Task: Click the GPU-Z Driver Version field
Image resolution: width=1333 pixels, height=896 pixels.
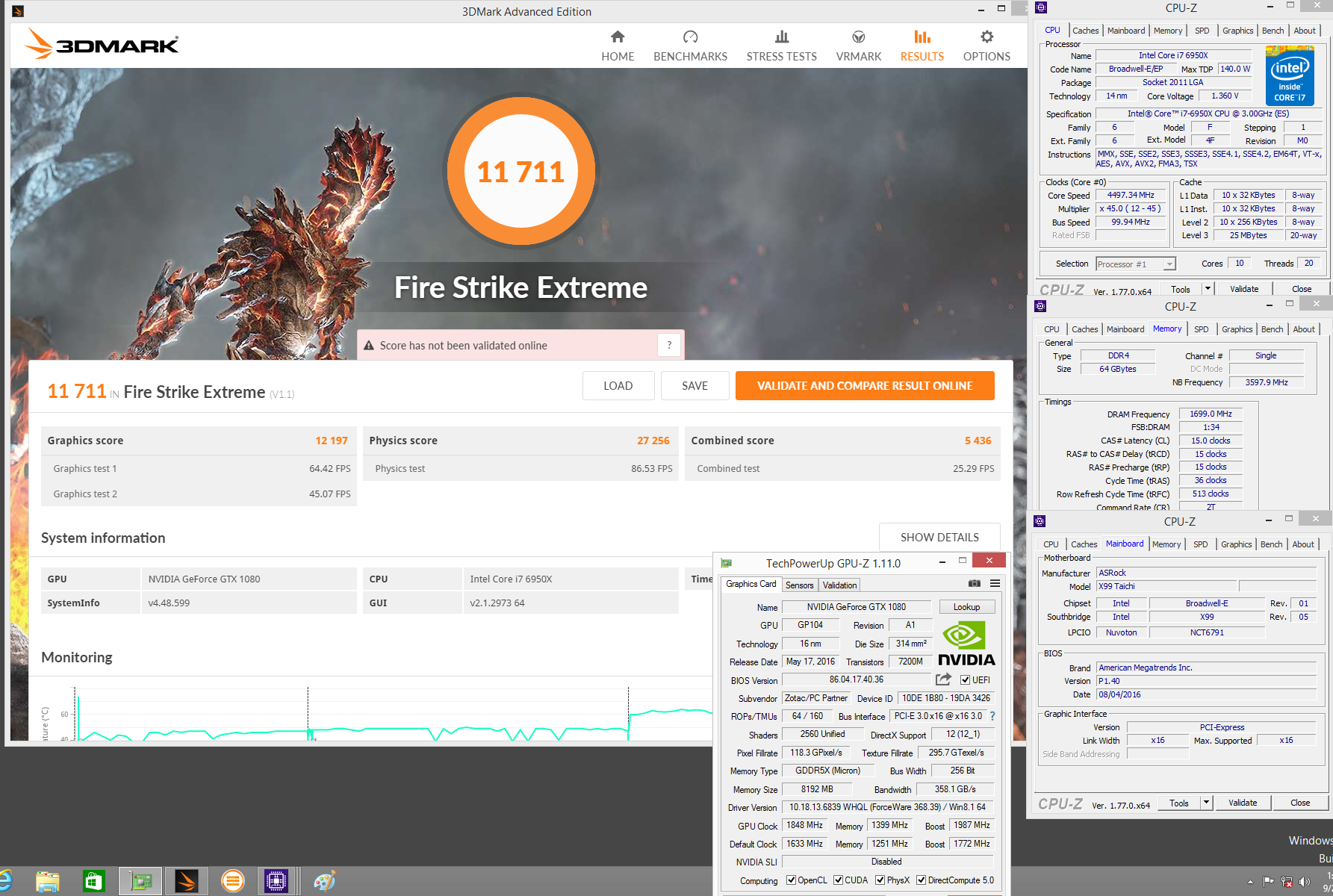Action: click(887, 807)
